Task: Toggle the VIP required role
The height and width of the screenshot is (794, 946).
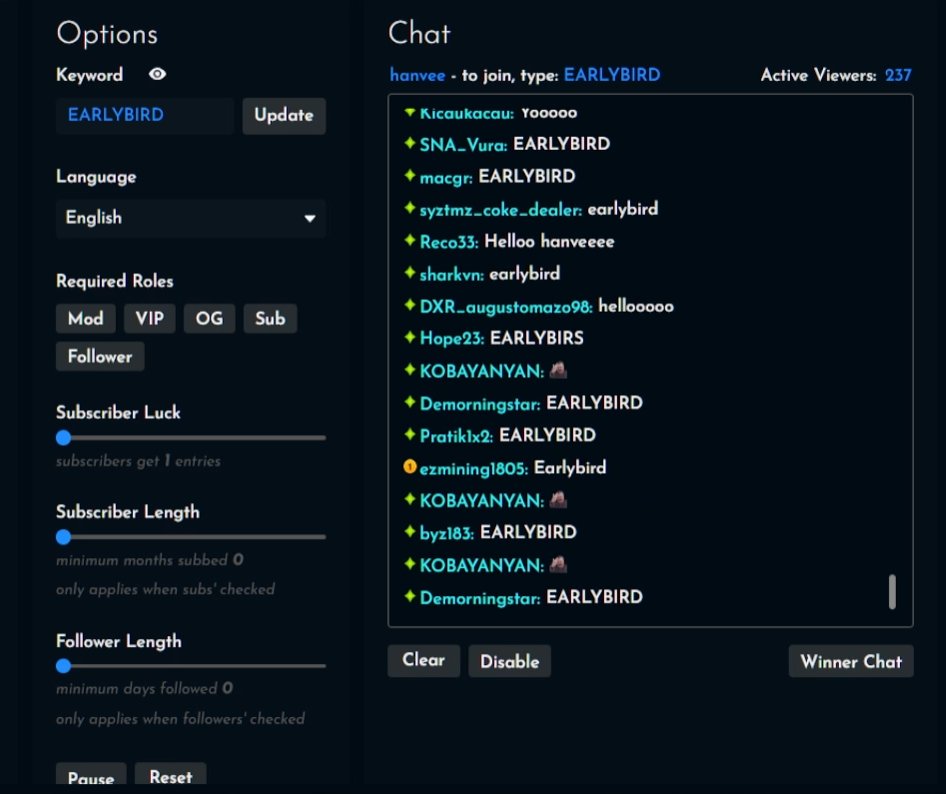Action: 150,319
